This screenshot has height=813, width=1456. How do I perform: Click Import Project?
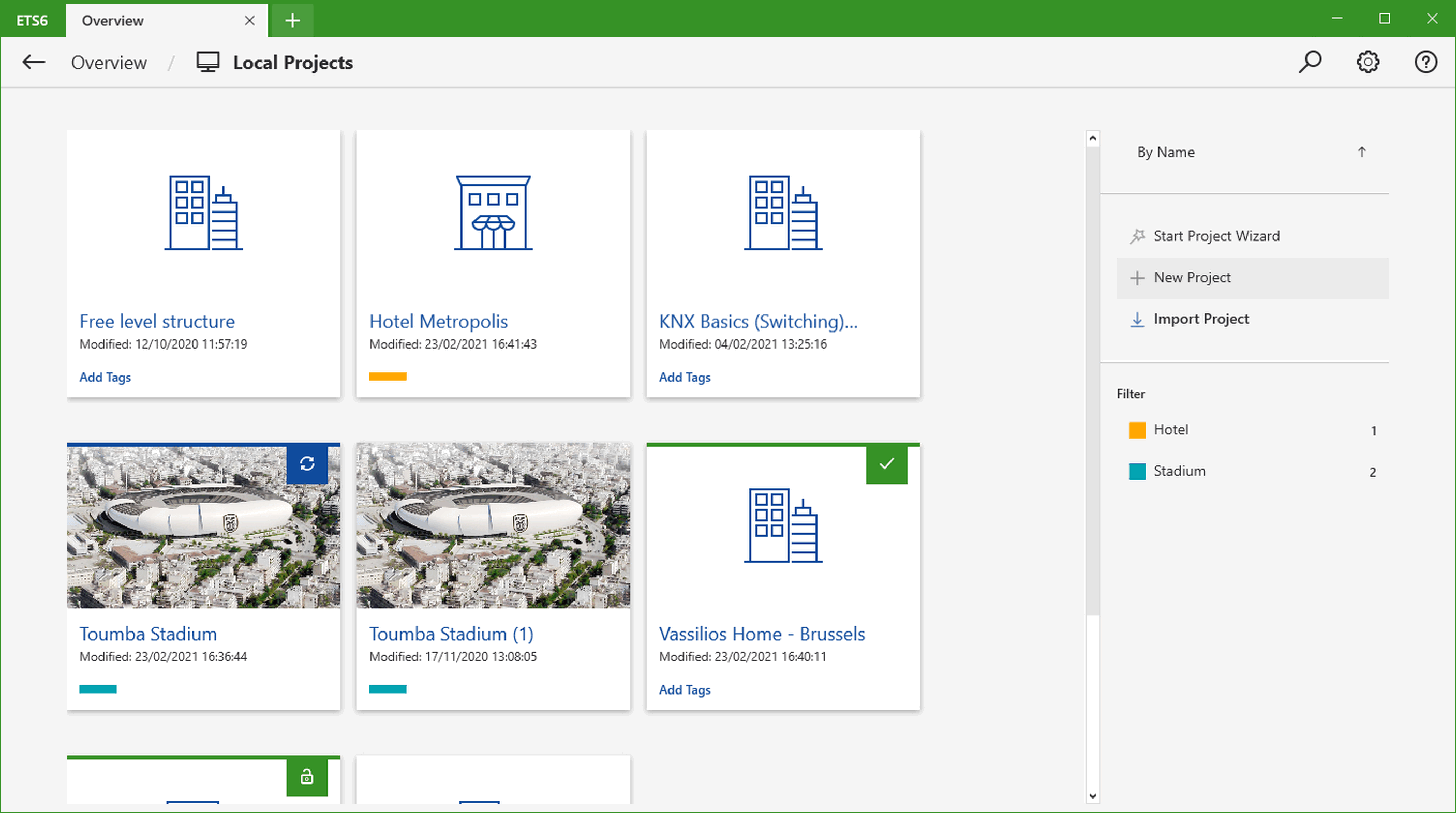click(1252, 319)
